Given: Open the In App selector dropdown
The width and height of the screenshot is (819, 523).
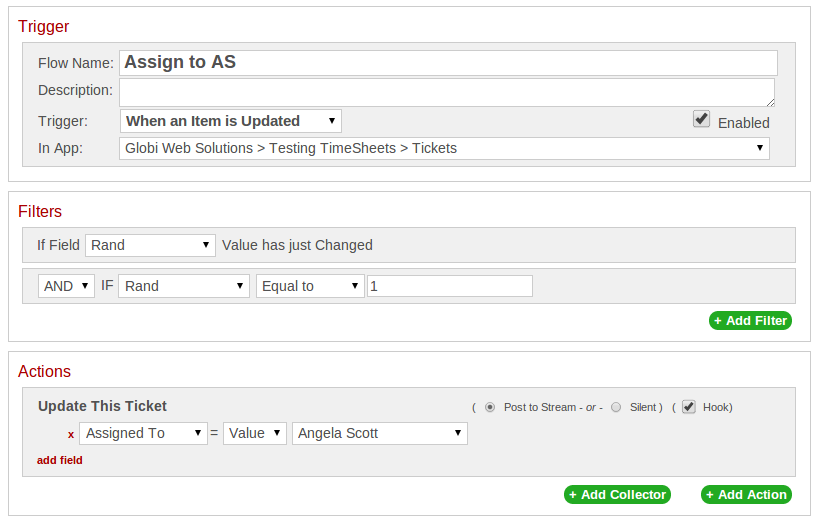Looking at the screenshot, I should pyautogui.click(x=444, y=148).
